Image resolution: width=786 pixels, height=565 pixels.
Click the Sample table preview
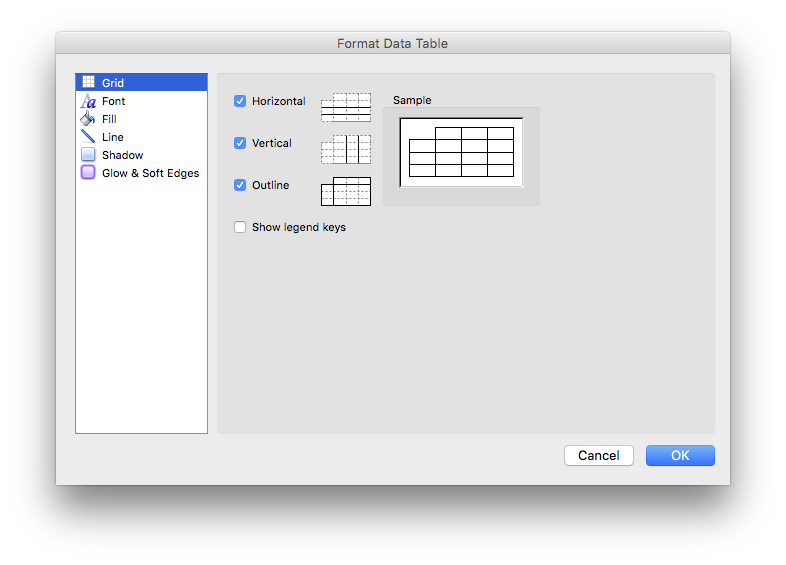[461, 152]
